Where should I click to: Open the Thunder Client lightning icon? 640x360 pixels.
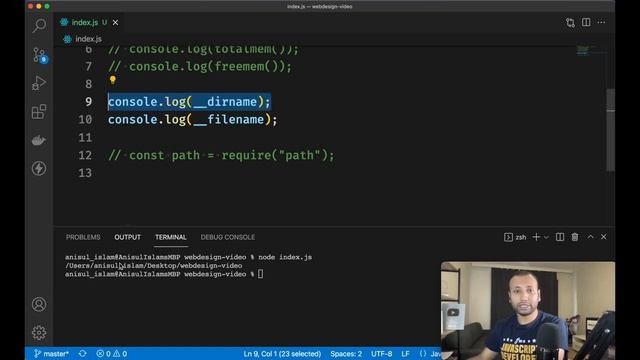[39, 168]
